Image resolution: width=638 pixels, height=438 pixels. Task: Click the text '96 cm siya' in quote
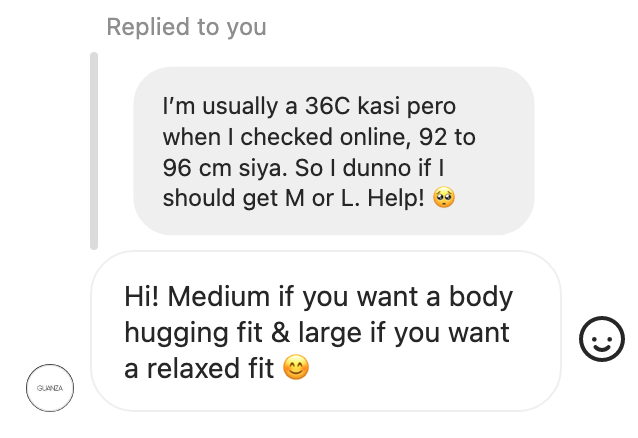[222, 168]
